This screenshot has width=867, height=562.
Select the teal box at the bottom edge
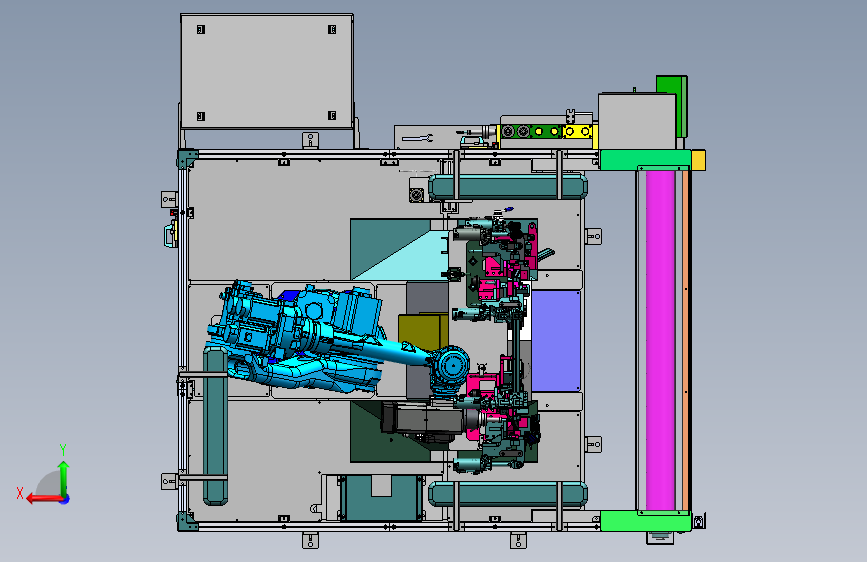coord(381,498)
